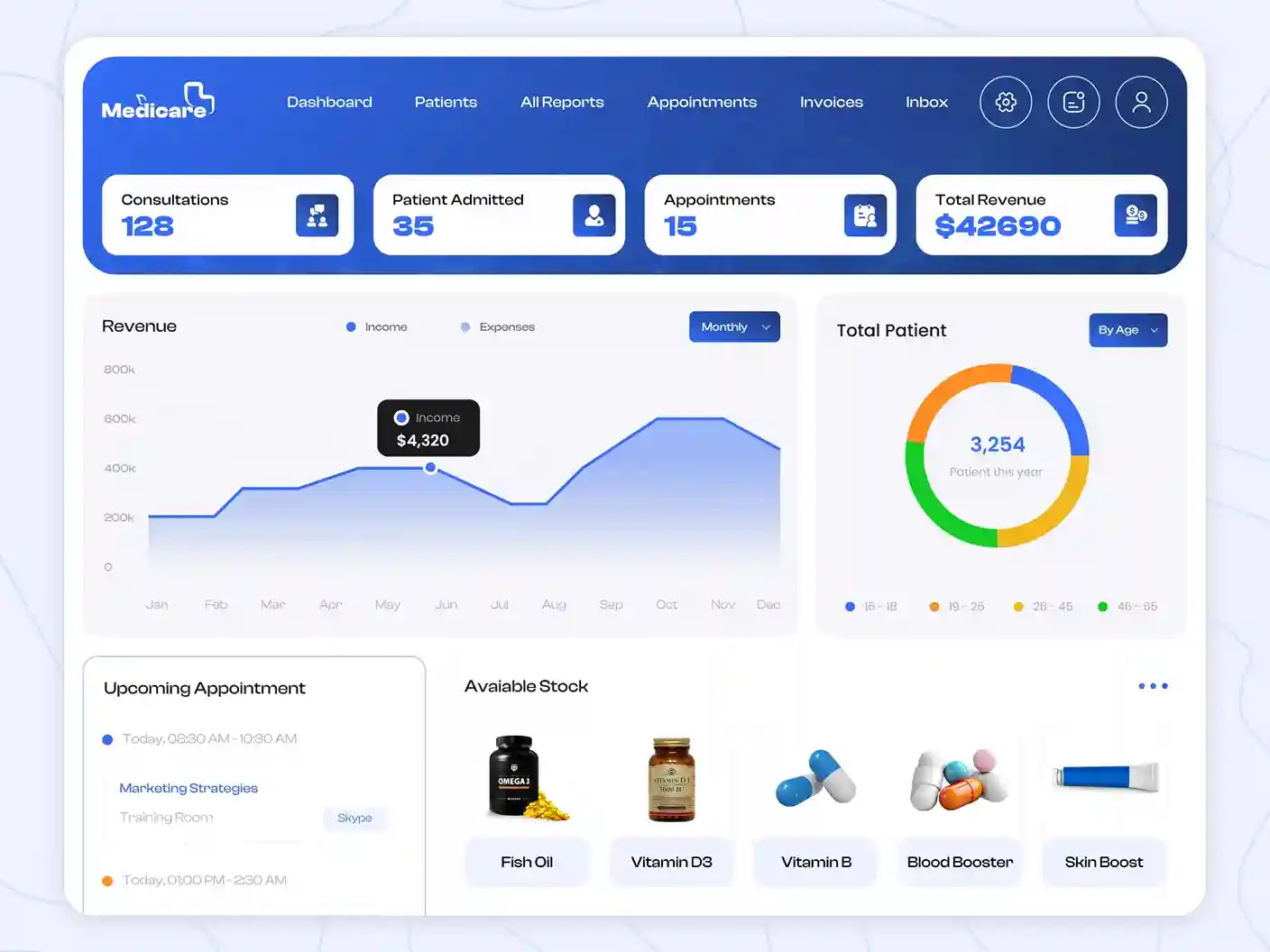This screenshot has width=1270, height=952.
Task: Toggle the Income legend series
Action: 377,327
